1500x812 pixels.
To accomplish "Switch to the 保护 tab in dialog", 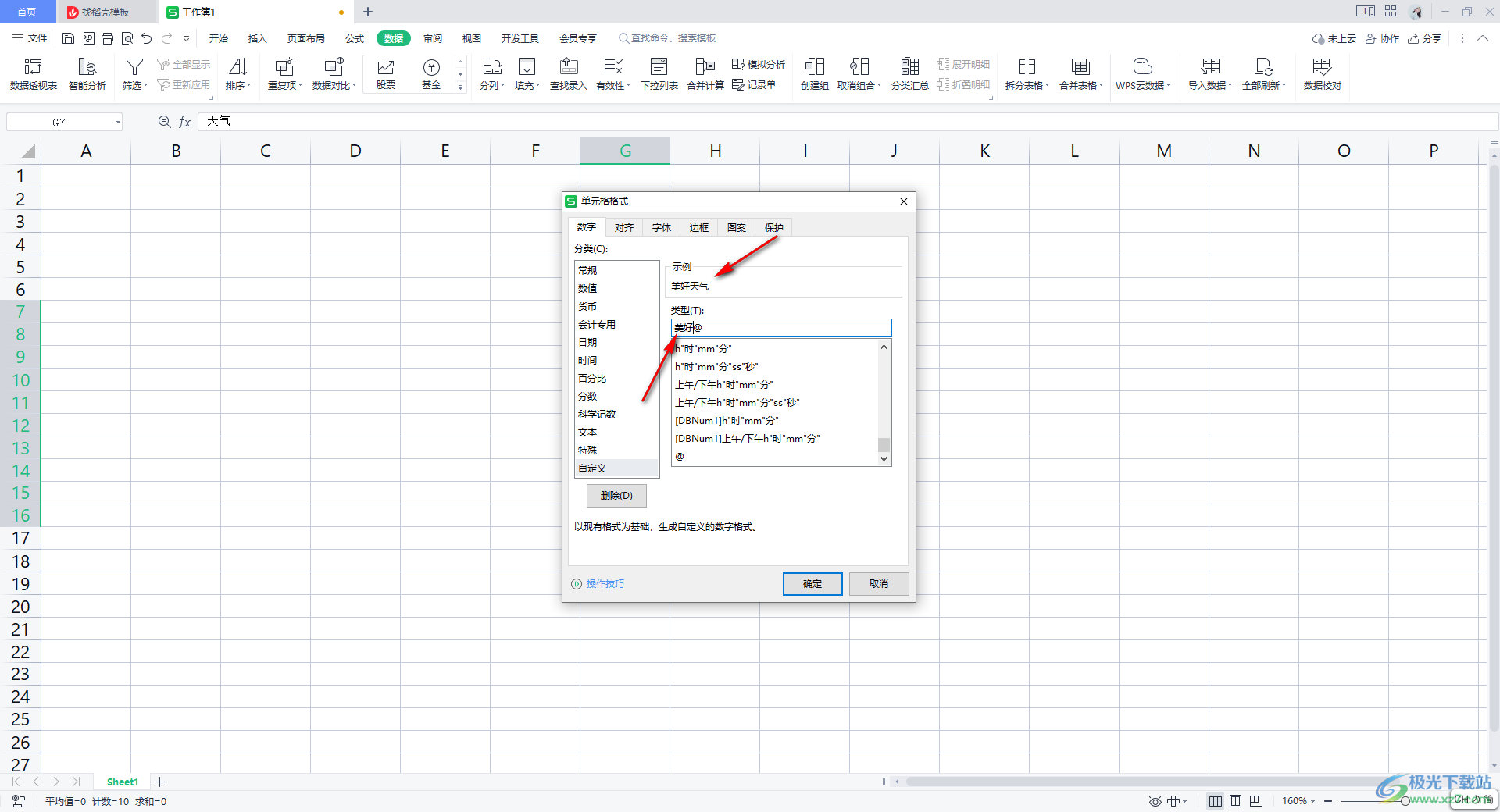I will [774, 227].
